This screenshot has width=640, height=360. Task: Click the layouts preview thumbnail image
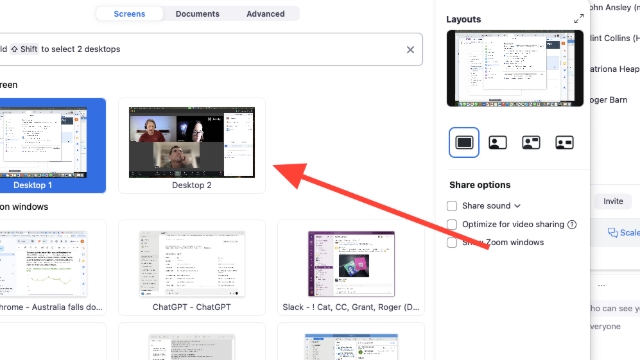click(515, 68)
